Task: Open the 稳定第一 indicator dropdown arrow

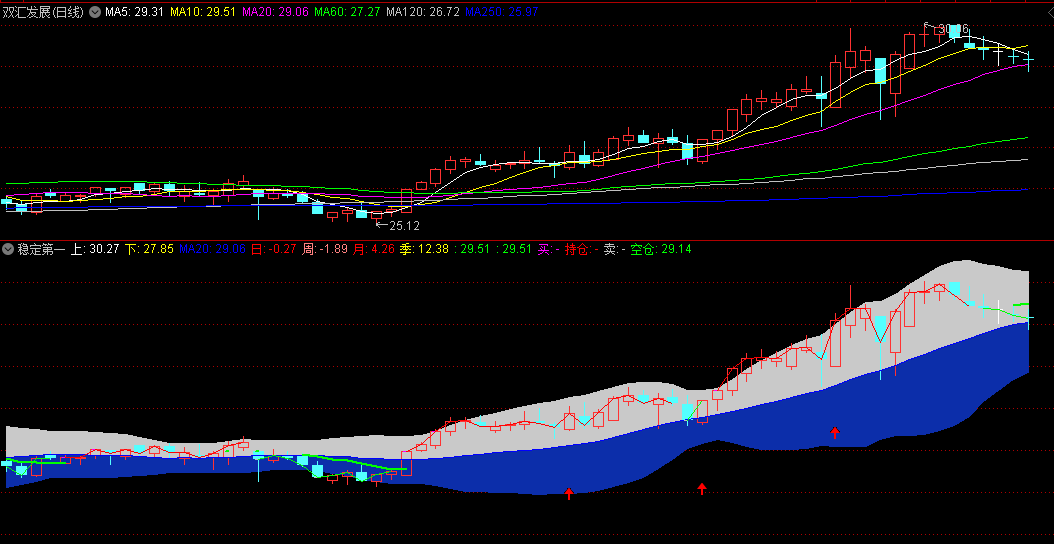Action: click(x=7, y=249)
